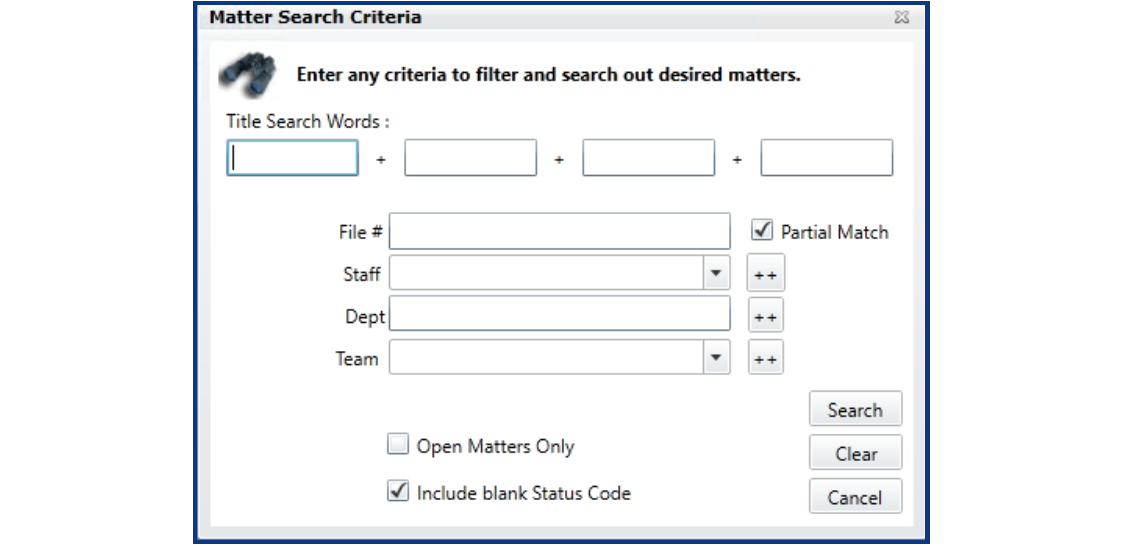This screenshot has width=1124, height=545.
Task: Close the Matter Search Criteria dialog
Action: (x=902, y=17)
